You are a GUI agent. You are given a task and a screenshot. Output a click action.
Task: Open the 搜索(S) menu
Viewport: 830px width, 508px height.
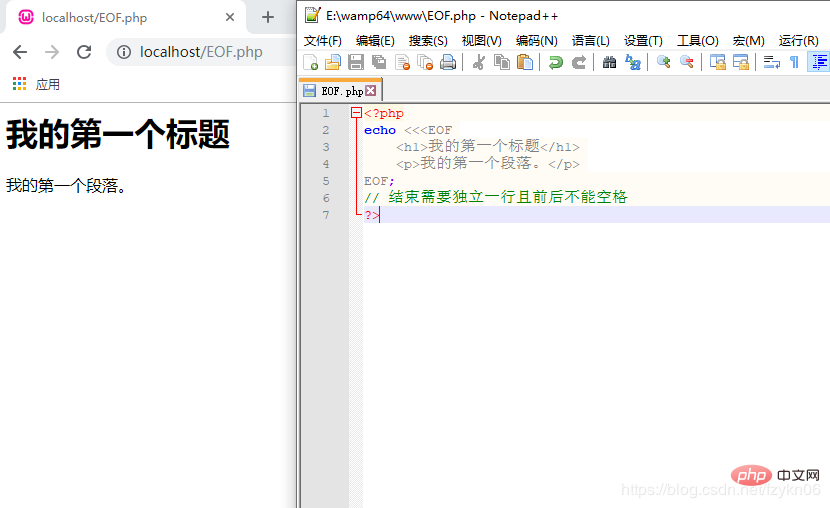pyautogui.click(x=428, y=41)
